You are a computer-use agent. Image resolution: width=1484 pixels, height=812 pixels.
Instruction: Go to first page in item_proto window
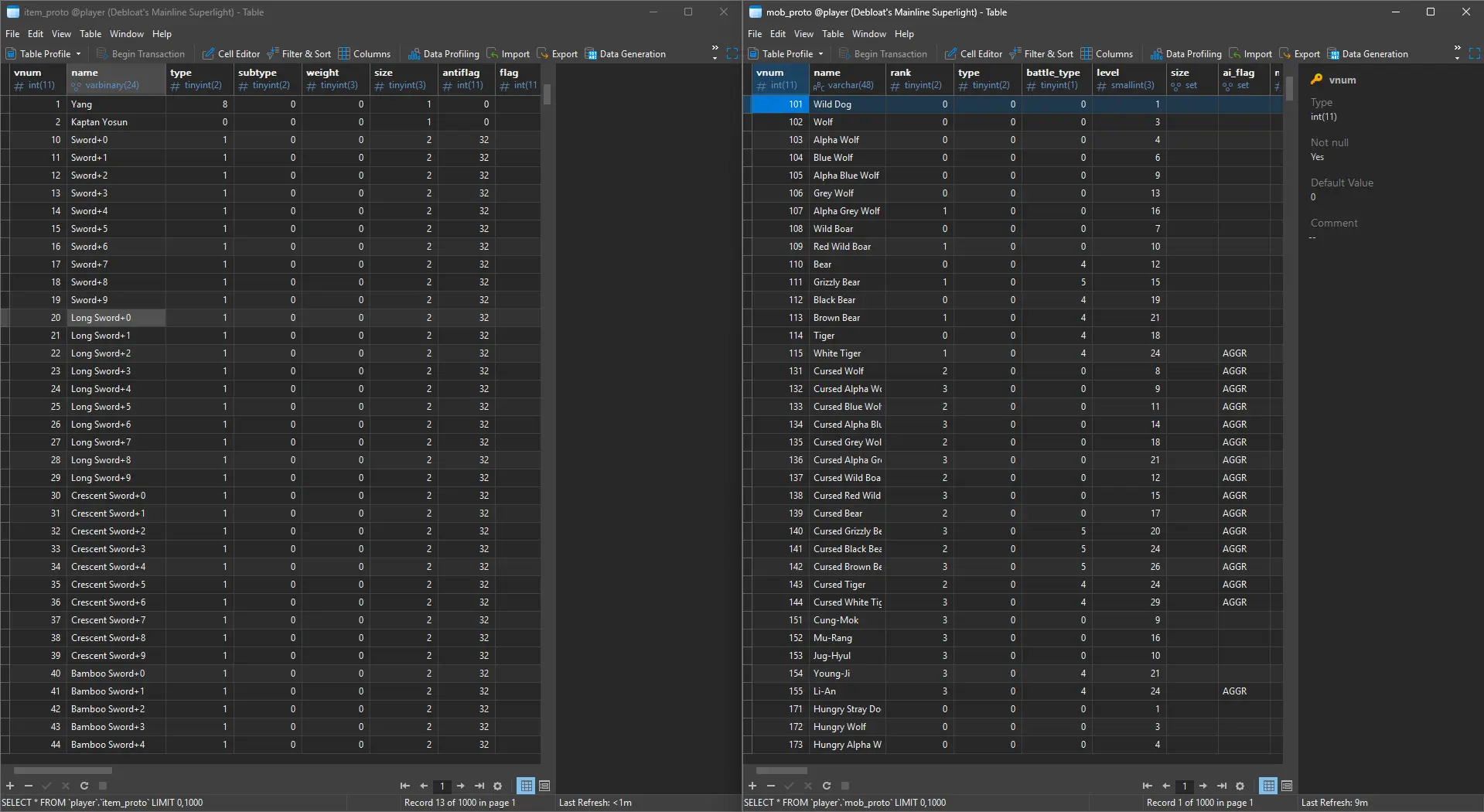(x=404, y=786)
